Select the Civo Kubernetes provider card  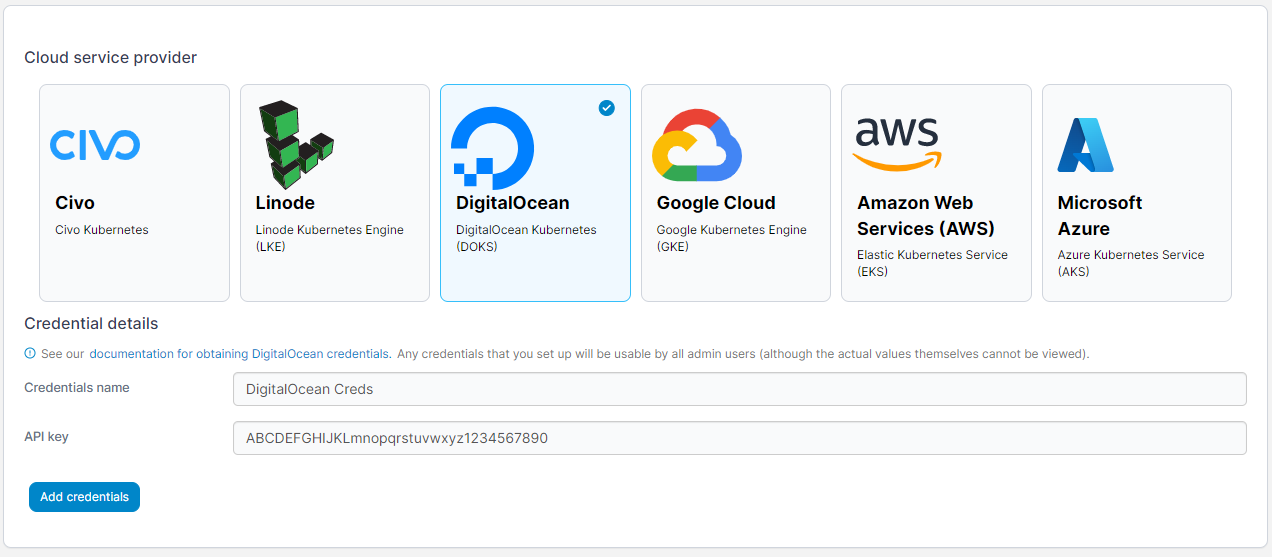134,193
